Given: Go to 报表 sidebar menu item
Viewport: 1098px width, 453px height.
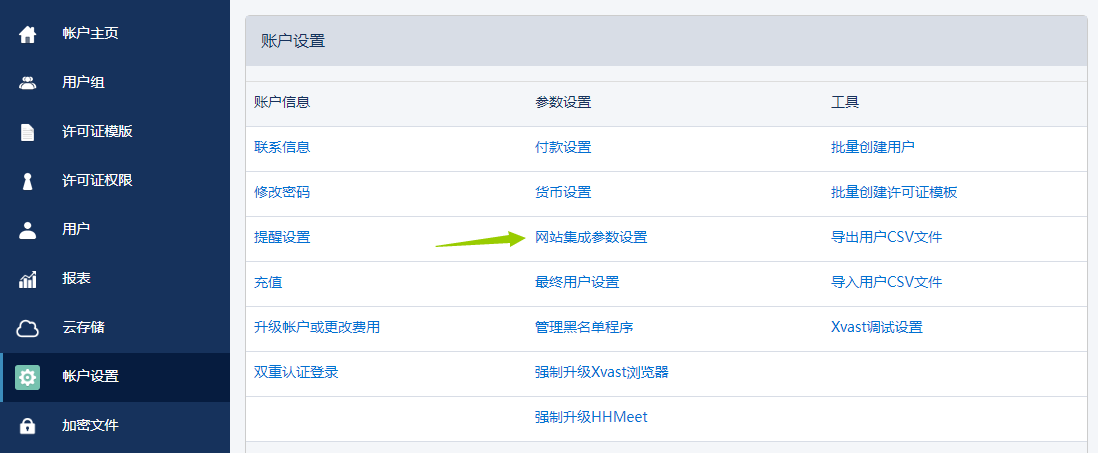Looking at the screenshot, I should point(76,279).
